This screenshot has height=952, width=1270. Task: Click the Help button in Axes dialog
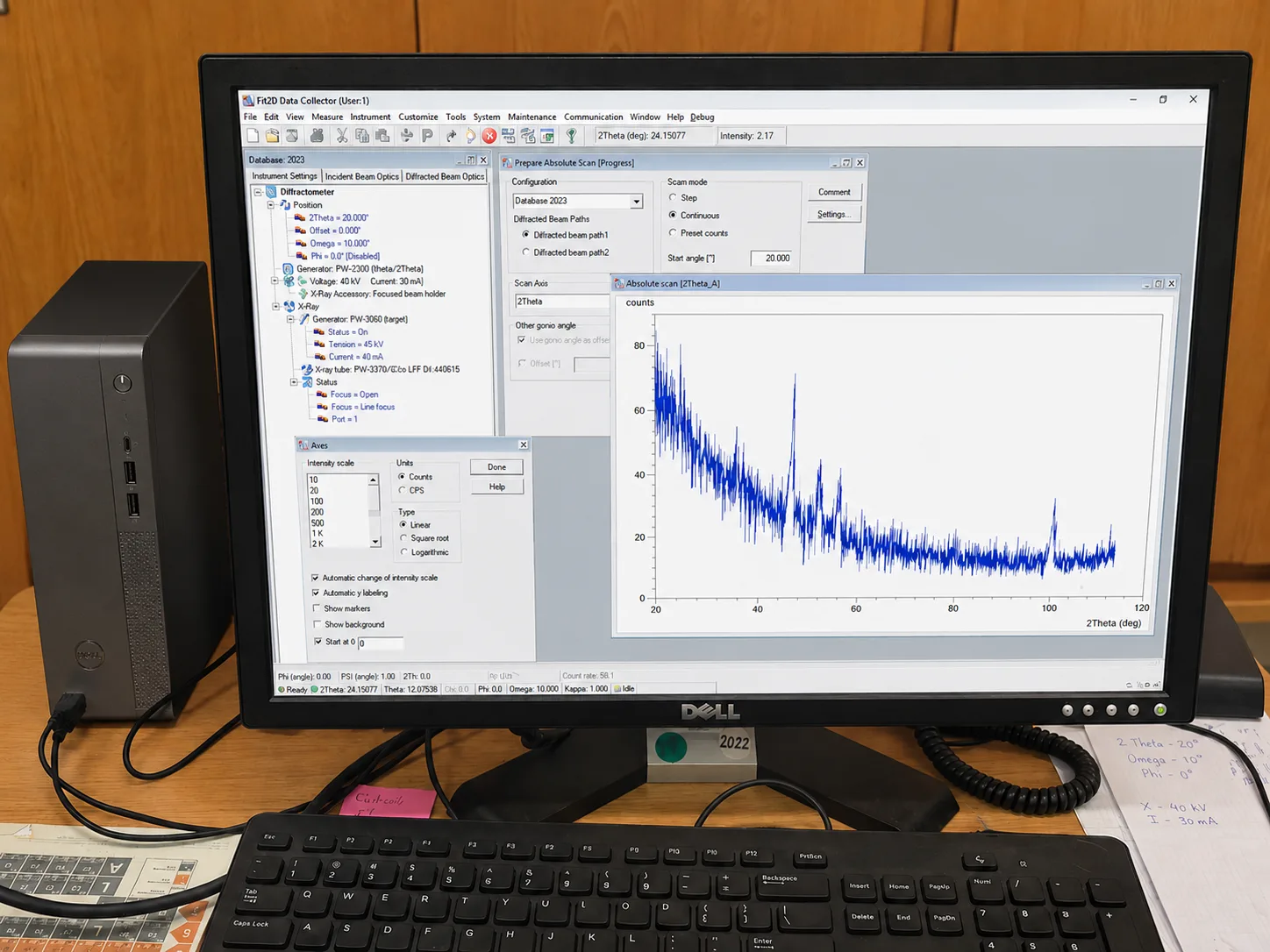496,487
